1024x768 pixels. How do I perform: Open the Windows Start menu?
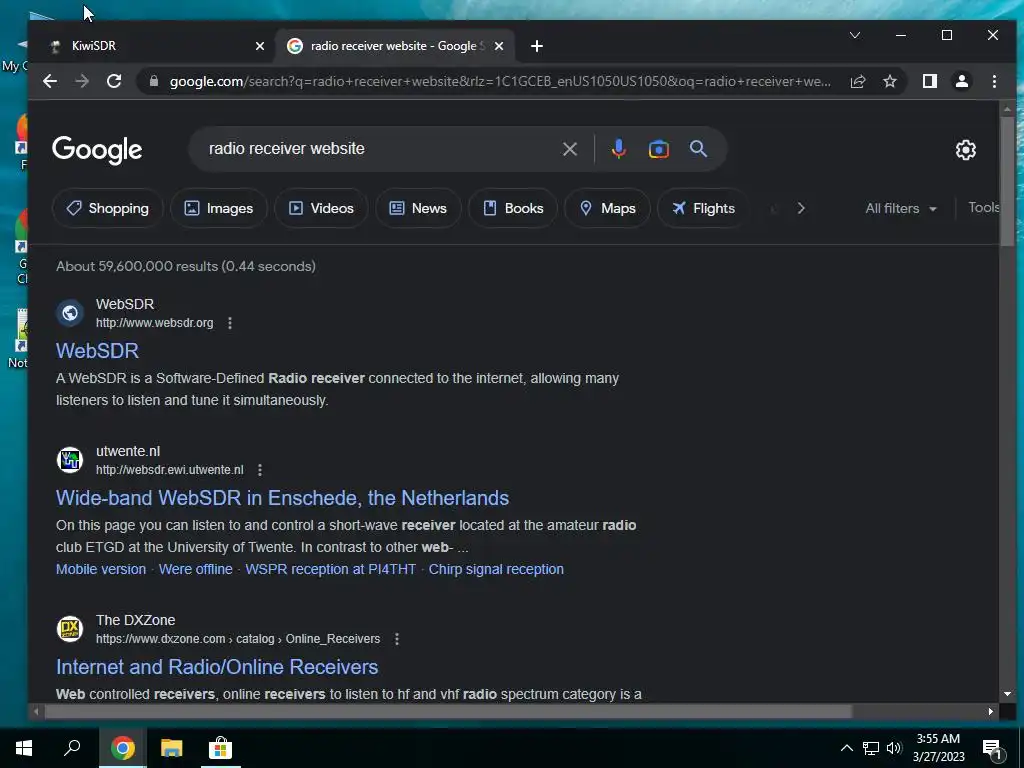click(24, 748)
